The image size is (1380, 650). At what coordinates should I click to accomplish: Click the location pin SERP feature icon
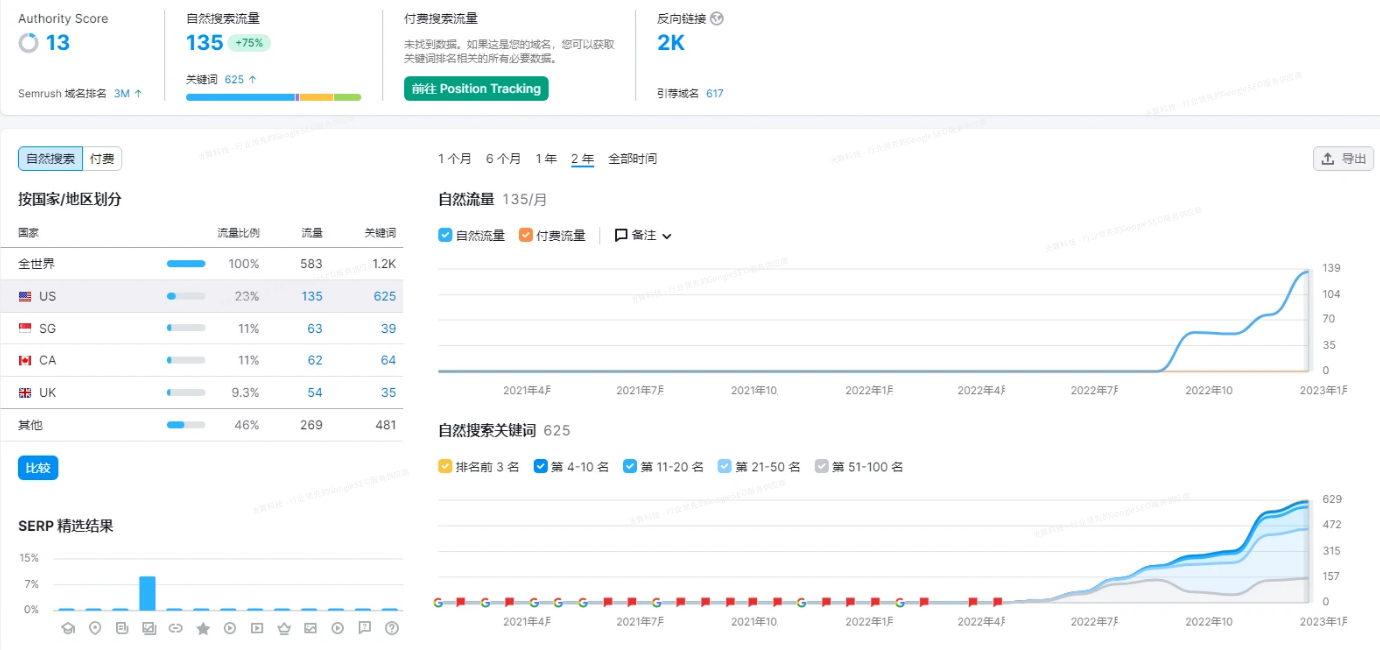pos(95,628)
